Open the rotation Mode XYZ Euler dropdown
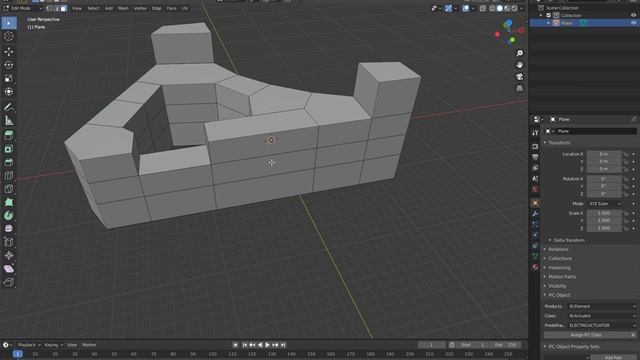Image resolution: width=640 pixels, height=360 pixels. pos(605,204)
